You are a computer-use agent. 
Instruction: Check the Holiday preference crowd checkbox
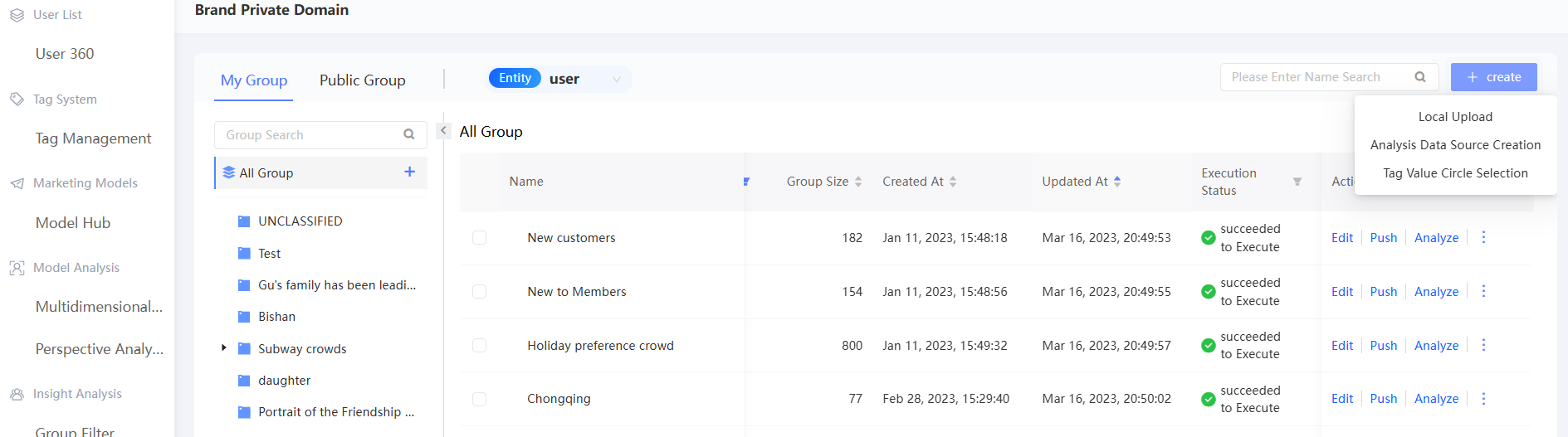(x=479, y=346)
